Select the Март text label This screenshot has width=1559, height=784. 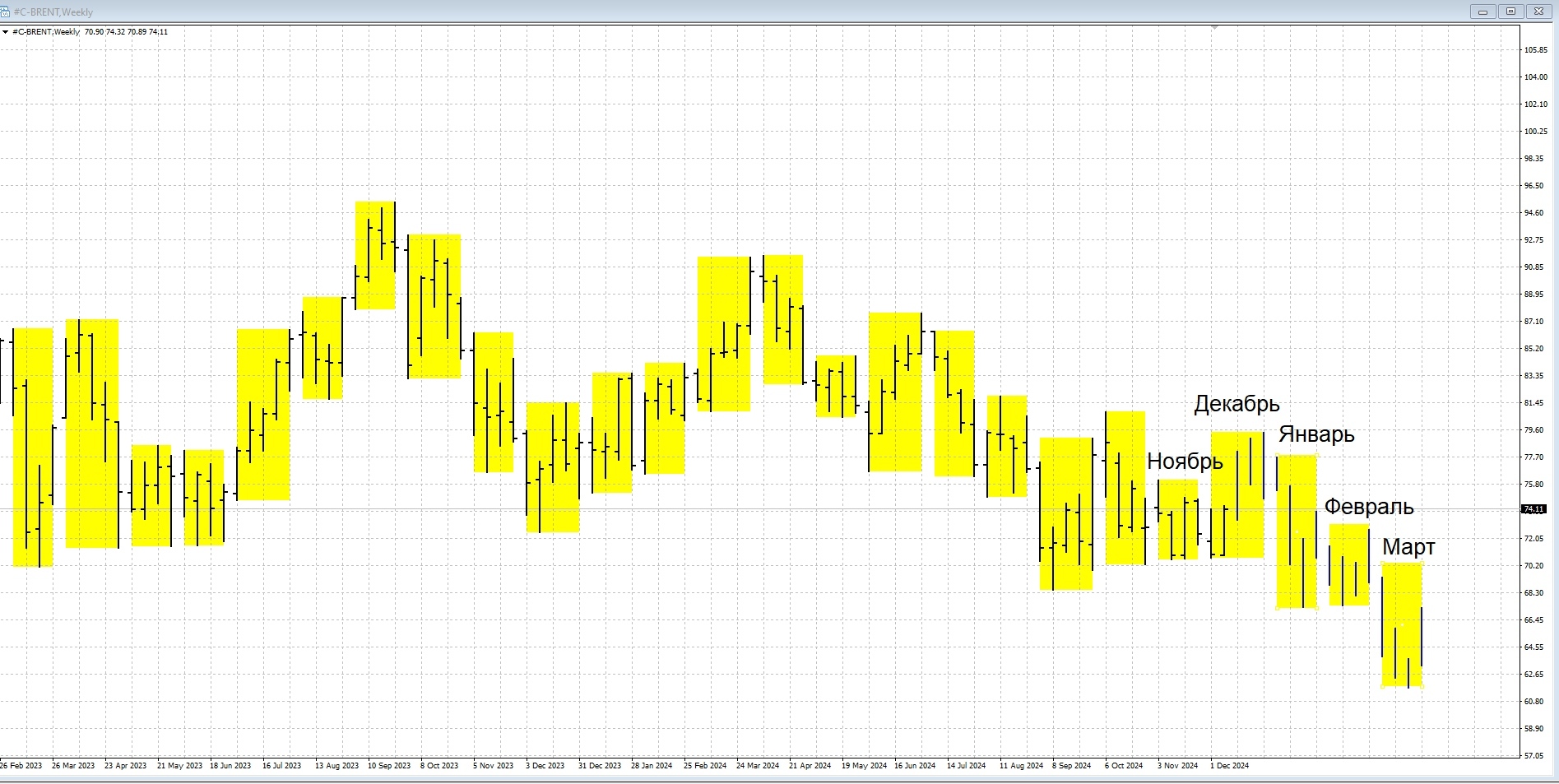pos(1408,547)
